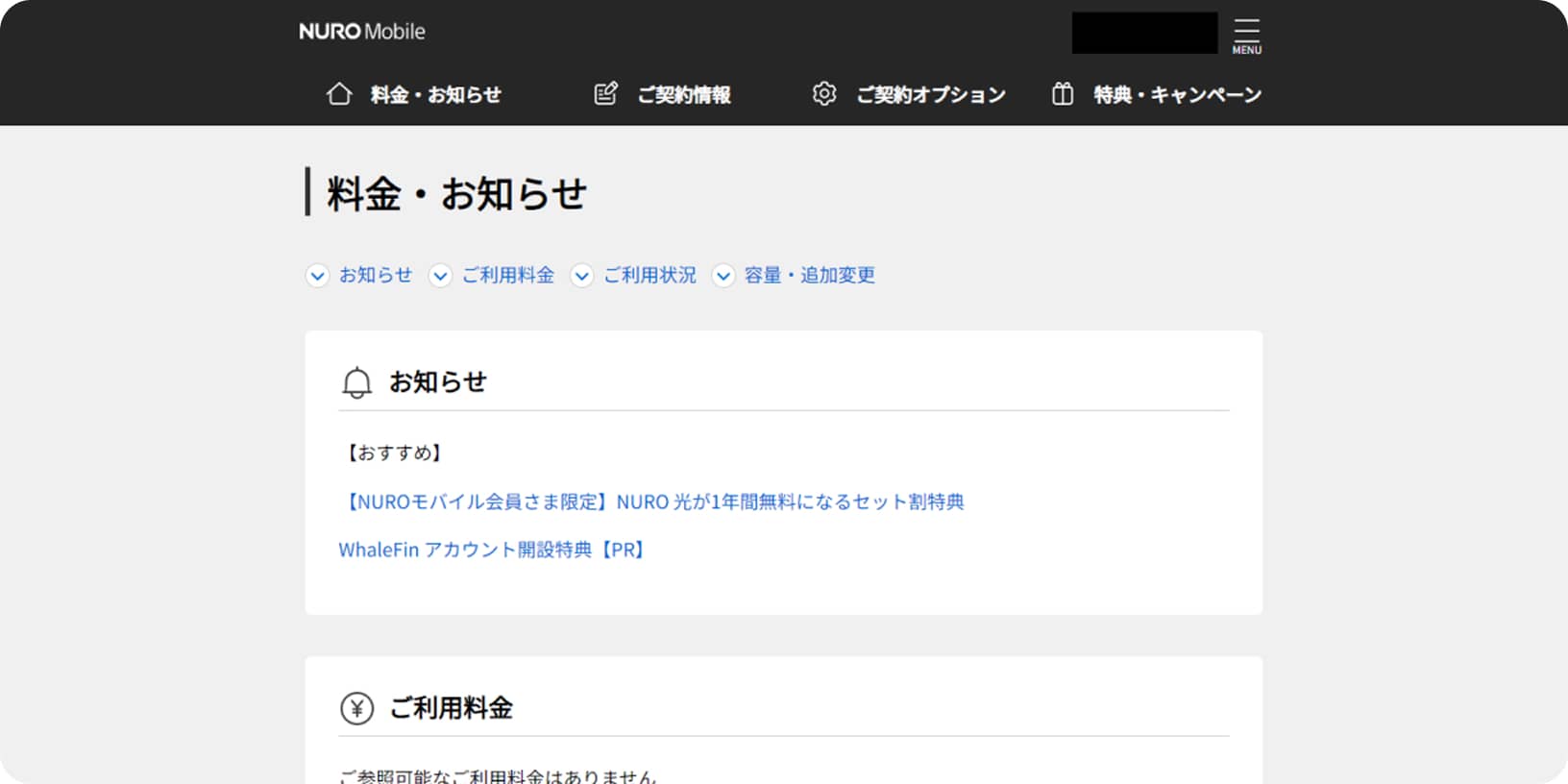Viewport: 1568px width, 784px height.
Task: Click the 料金・お知らせ page heading
Action: 456,193
